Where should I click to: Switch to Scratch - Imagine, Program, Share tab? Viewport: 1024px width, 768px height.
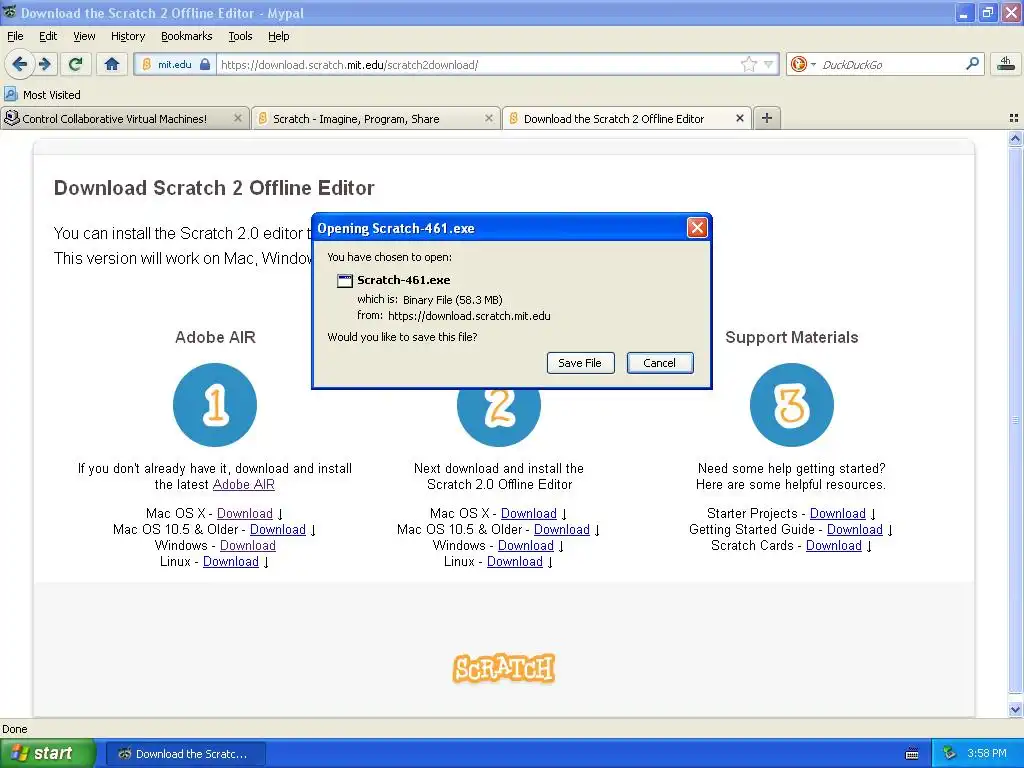[x=376, y=118]
